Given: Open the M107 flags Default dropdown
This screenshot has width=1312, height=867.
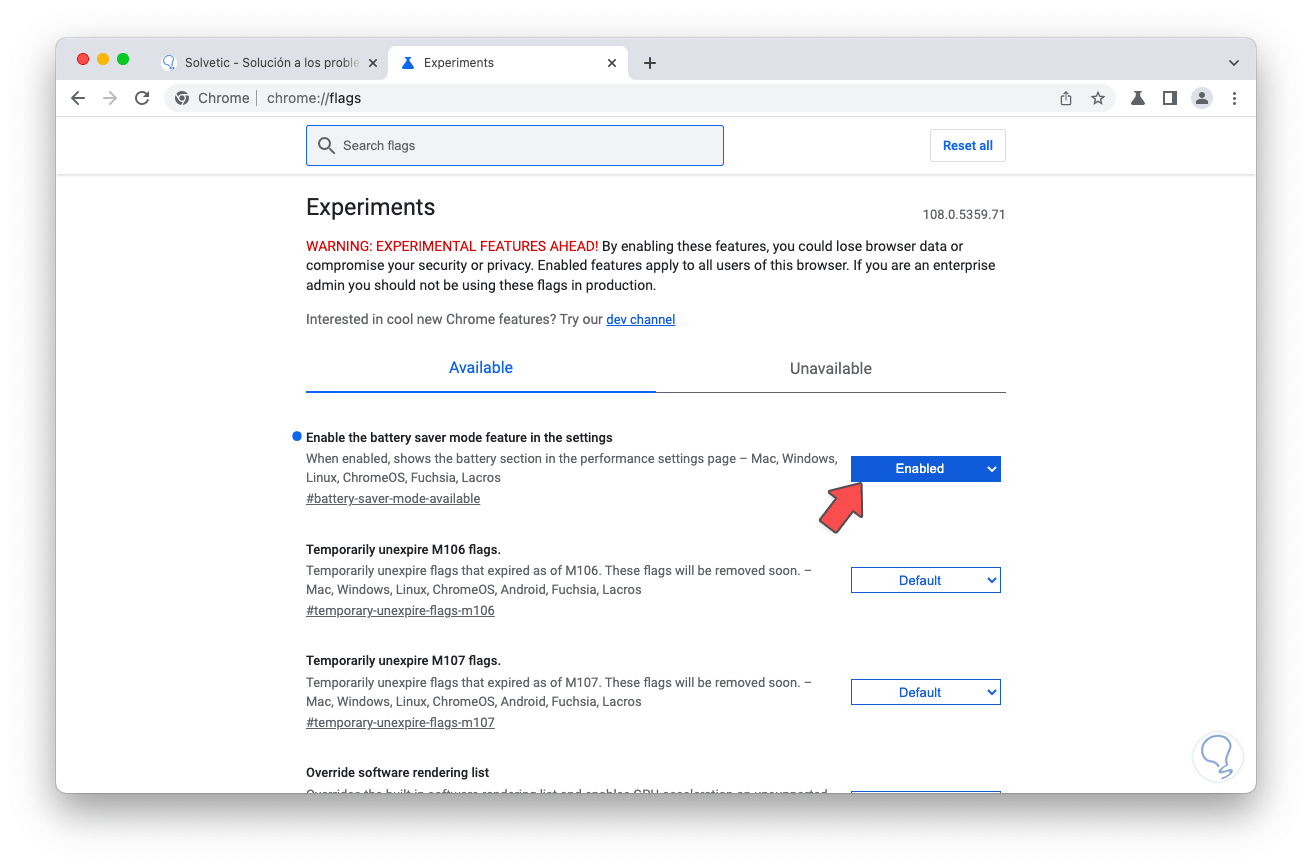Looking at the screenshot, I should pyautogui.click(x=925, y=692).
